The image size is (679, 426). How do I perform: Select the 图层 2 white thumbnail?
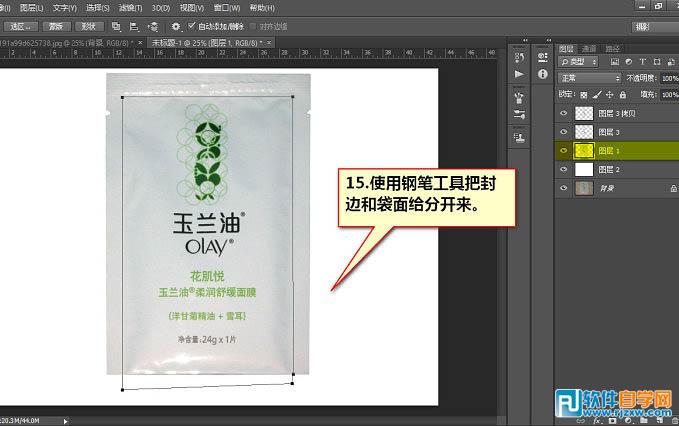(584, 169)
